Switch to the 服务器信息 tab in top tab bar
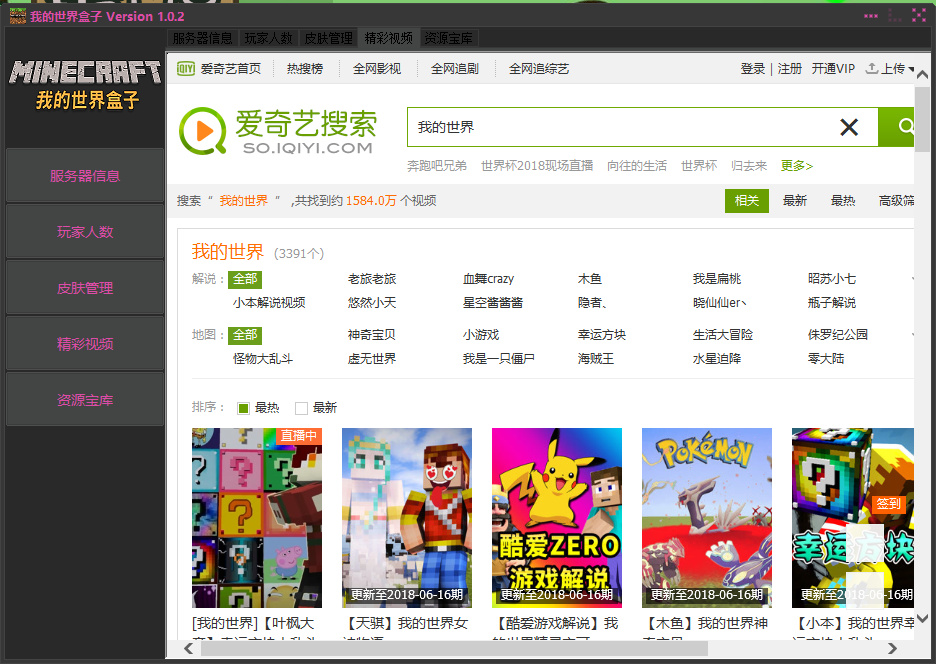Image resolution: width=936 pixels, height=664 pixels. coord(202,38)
